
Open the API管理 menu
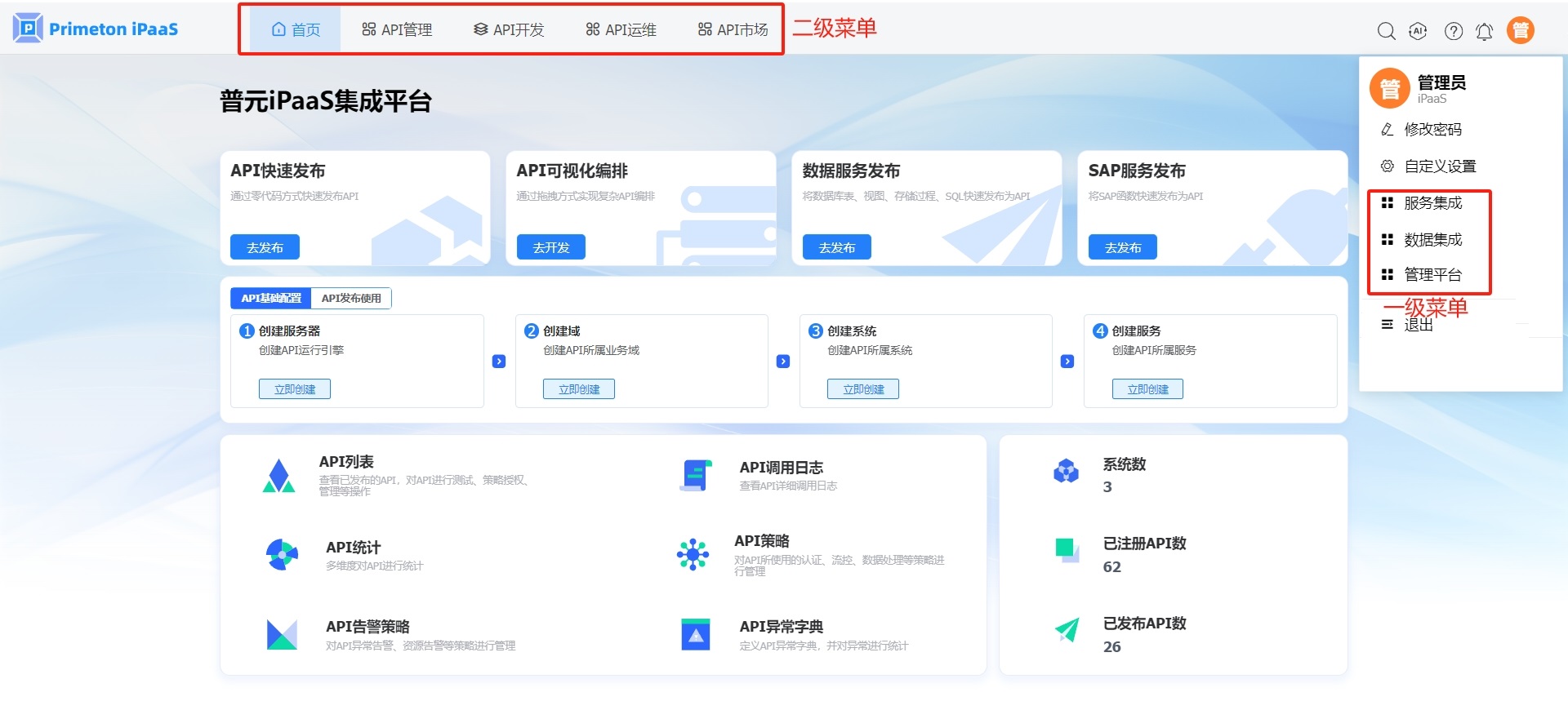tap(397, 30)
